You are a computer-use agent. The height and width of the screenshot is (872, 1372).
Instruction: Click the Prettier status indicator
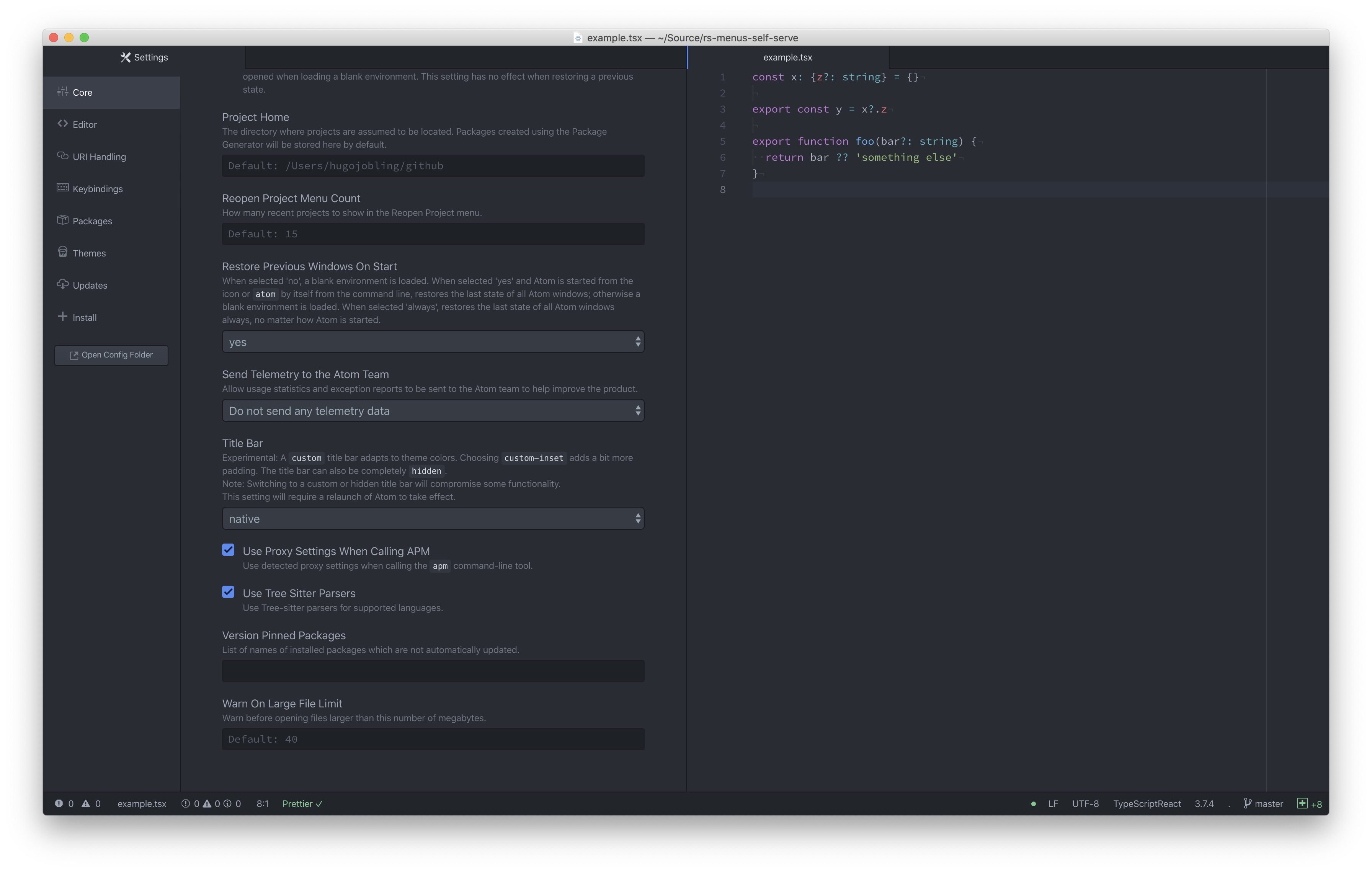point(302,803)
